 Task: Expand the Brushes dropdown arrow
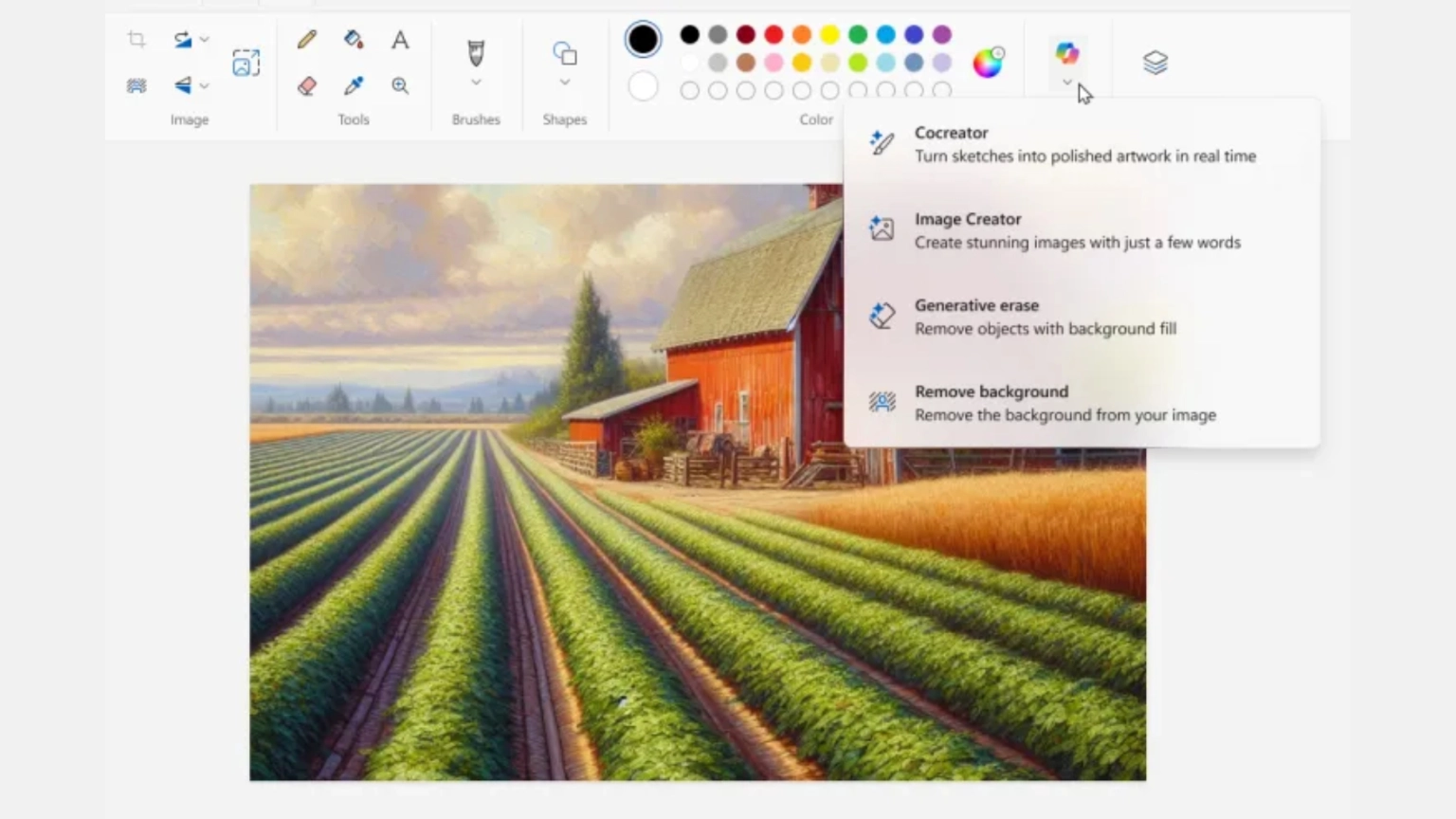coord(476,83)
